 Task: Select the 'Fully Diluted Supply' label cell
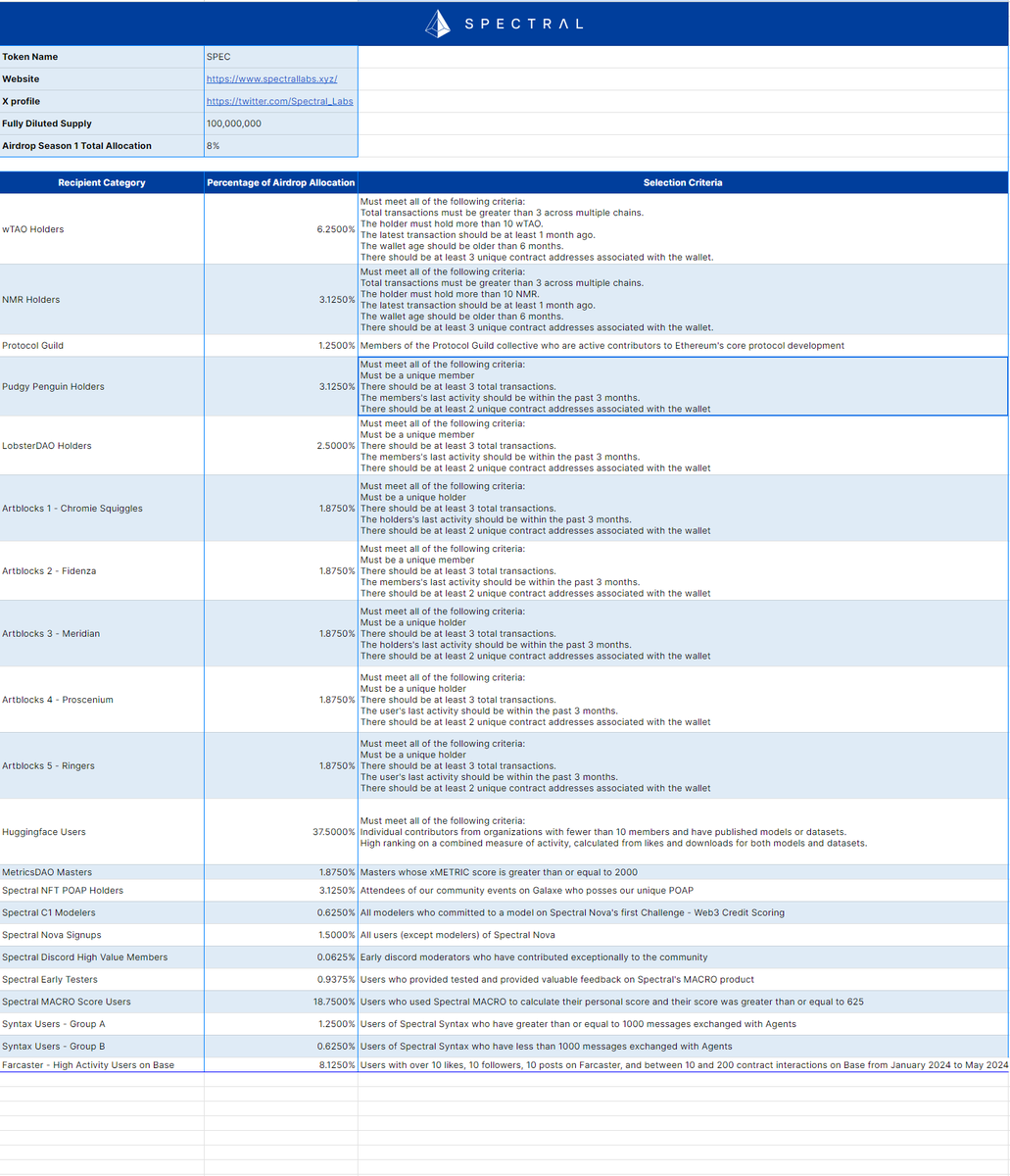102,123
